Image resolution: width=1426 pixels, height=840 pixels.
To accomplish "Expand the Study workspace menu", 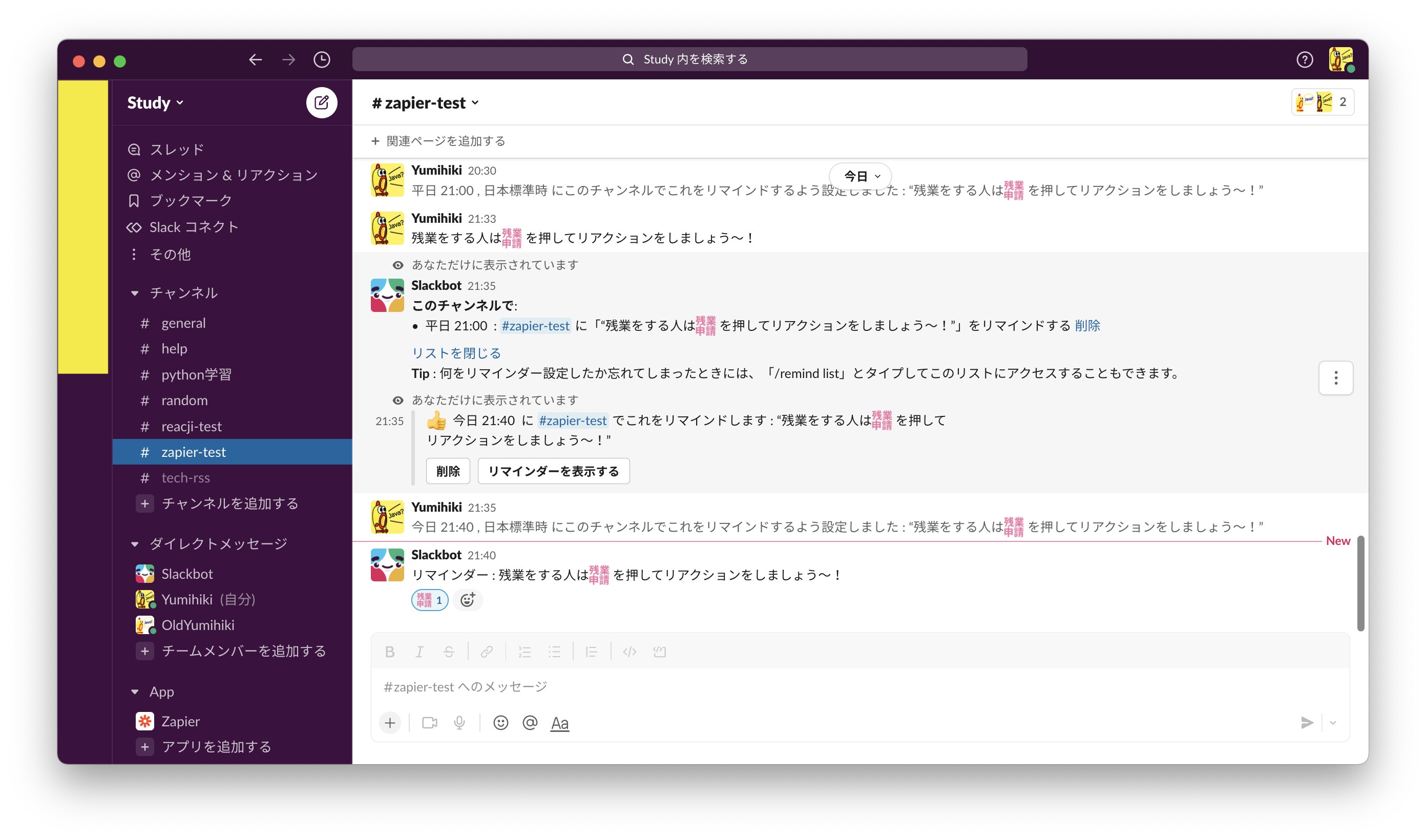I will tap(155, 102).
